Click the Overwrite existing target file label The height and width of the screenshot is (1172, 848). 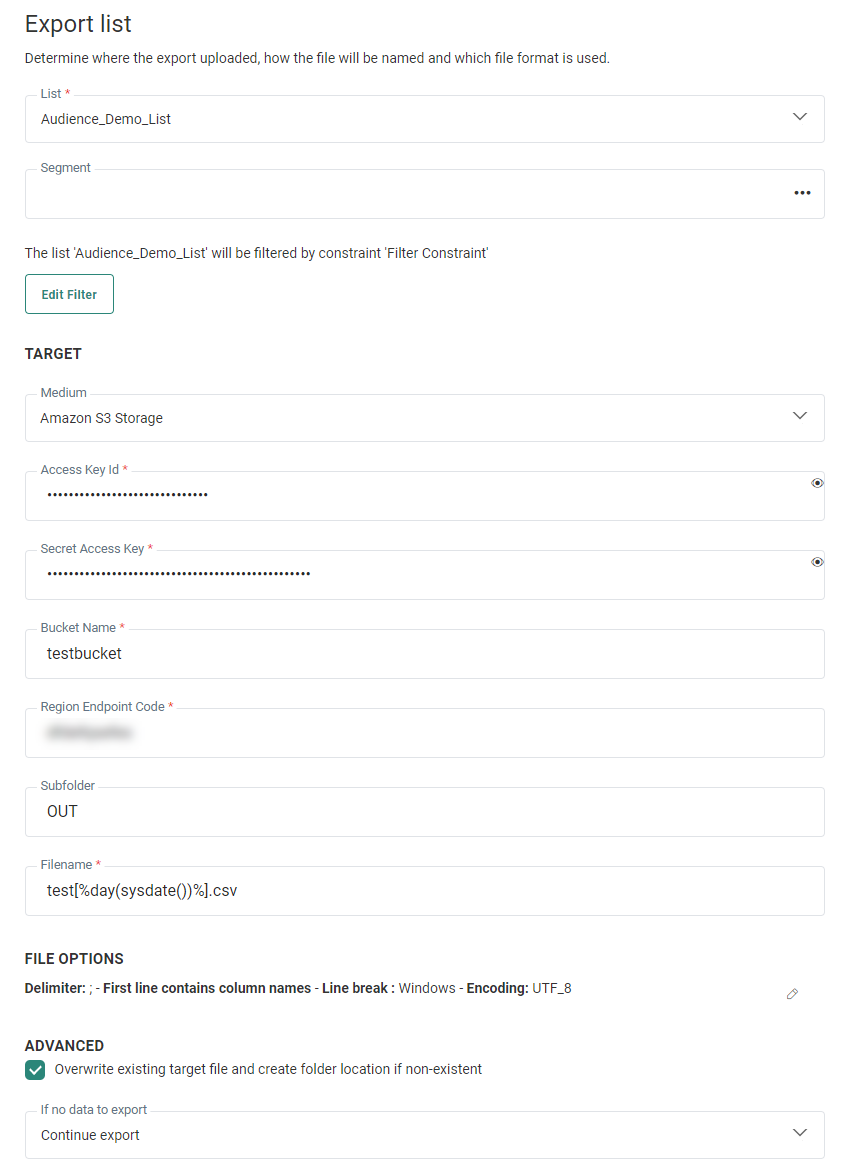(x=268, y=1069)
